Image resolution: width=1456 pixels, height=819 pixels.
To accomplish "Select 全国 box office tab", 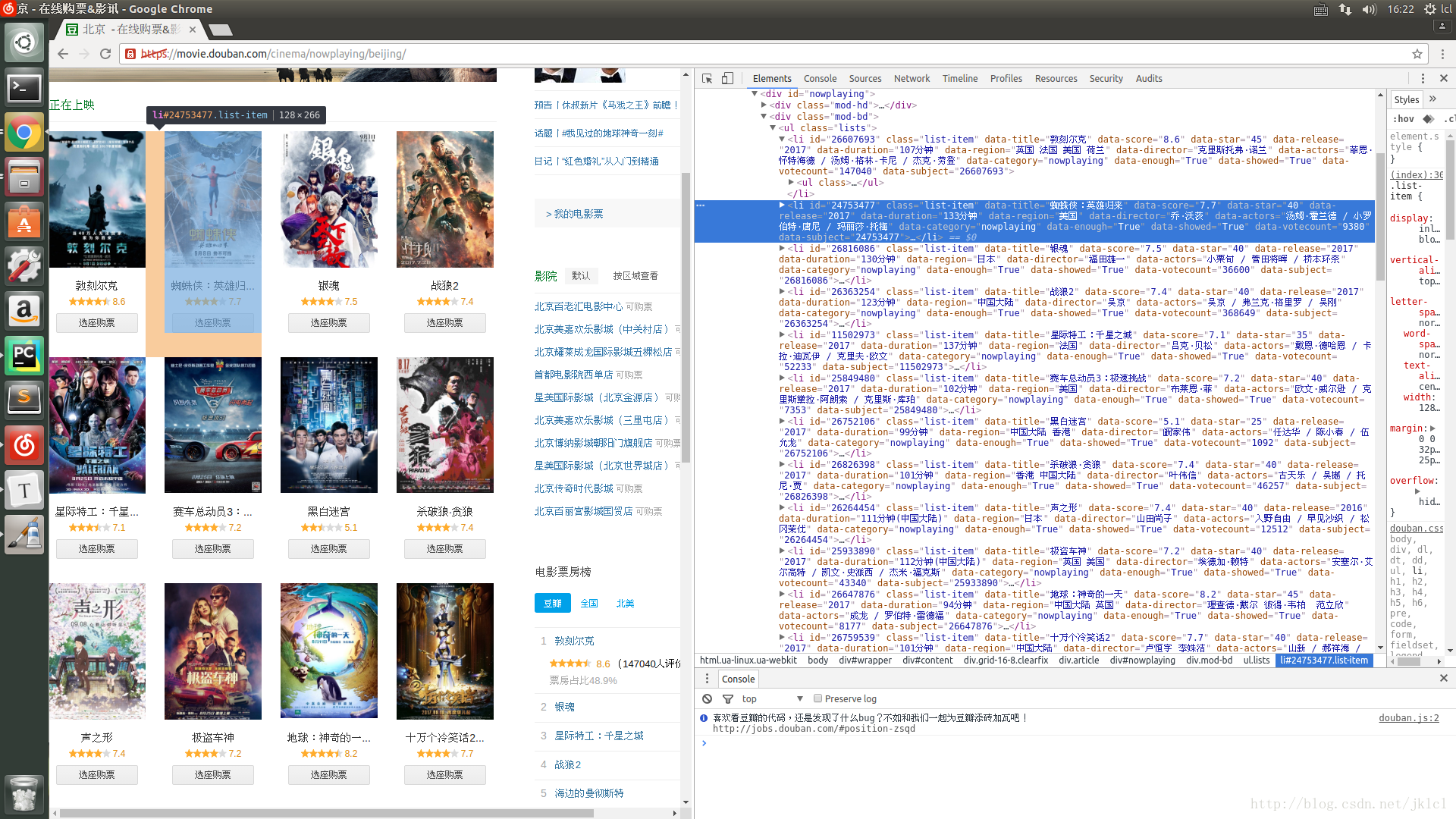I will point(589,603).
